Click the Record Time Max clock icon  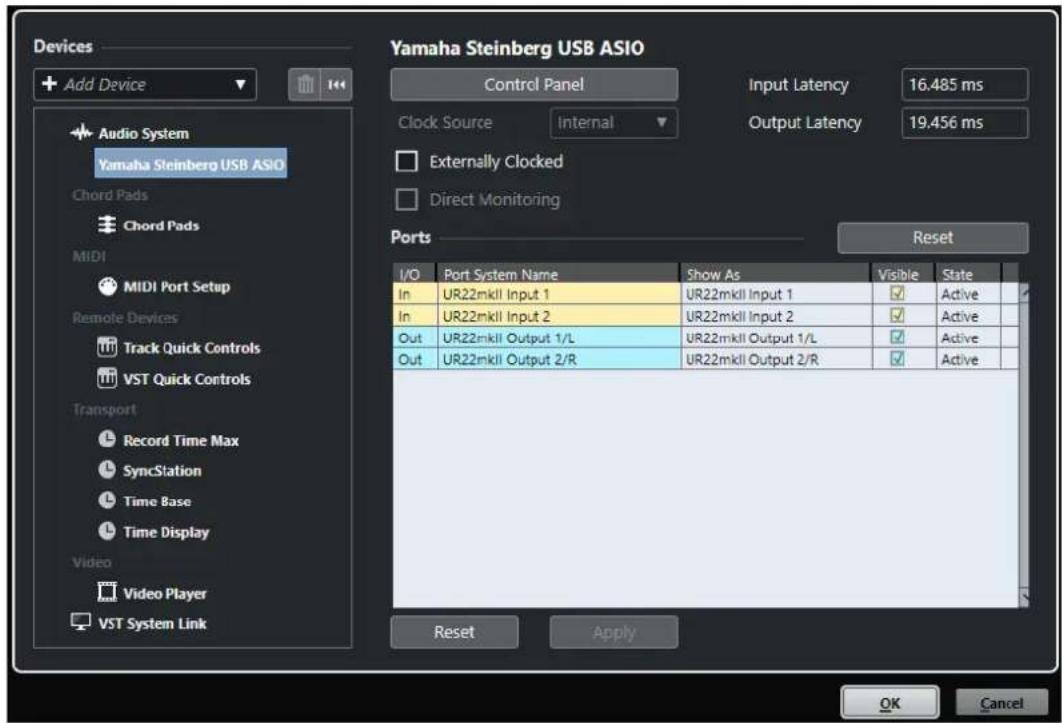(x=107, y=439)
